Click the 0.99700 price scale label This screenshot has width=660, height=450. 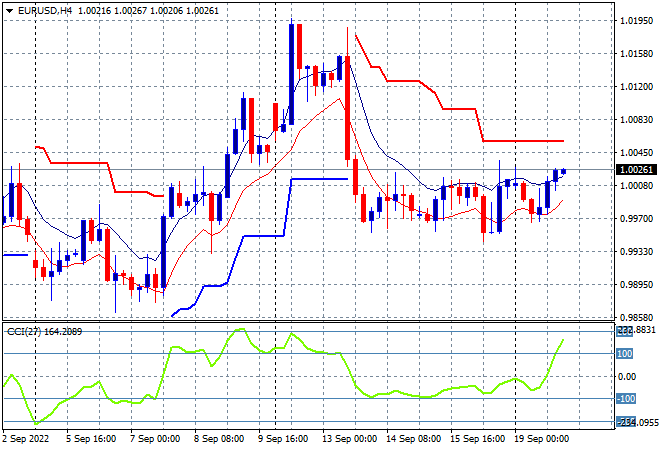click(636, 218)
